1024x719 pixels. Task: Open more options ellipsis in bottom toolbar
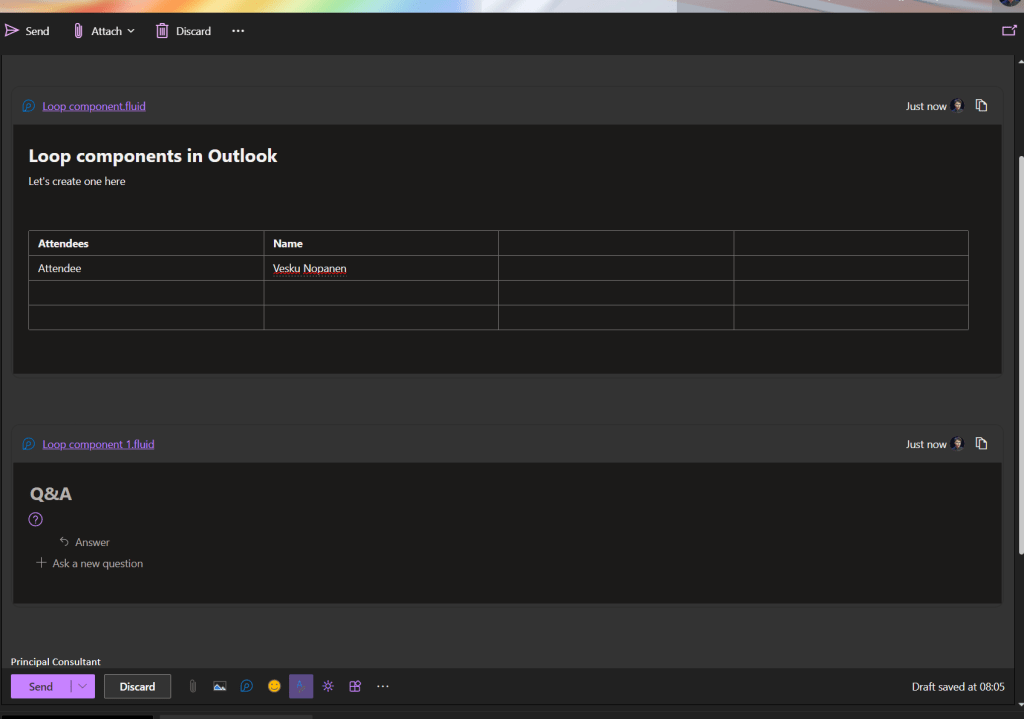coord(382,686)
